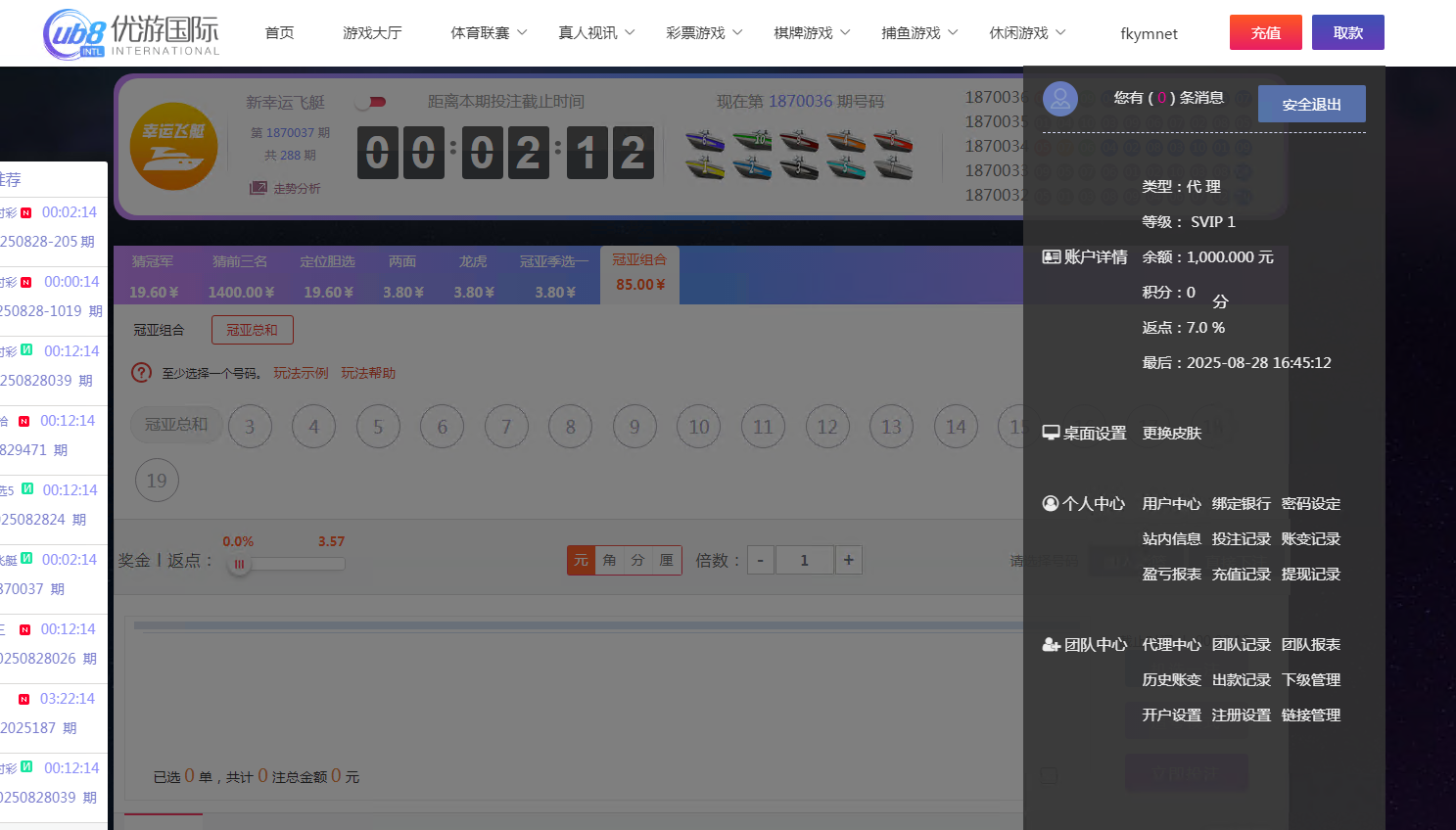Switch to the 冠亚总和 tab
The width and height of the screenshot is (1456, 830).
click(252, 330)
